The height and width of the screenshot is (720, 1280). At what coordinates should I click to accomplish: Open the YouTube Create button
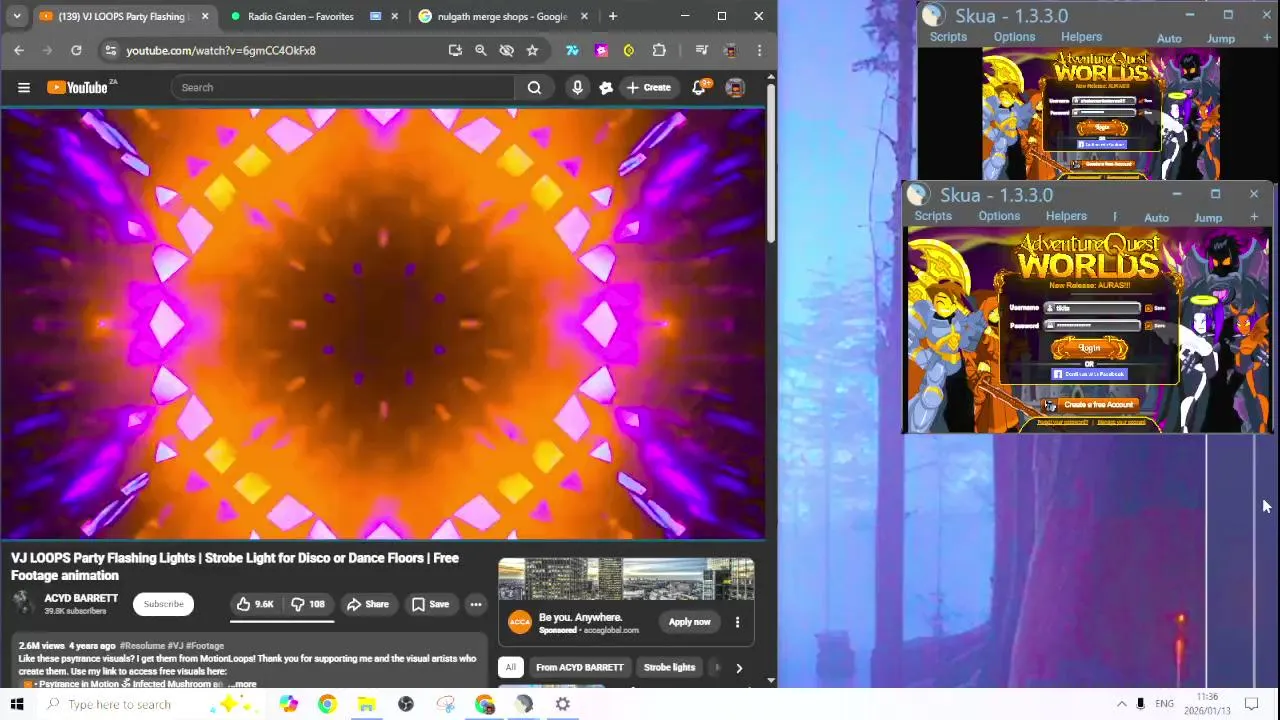(648, 88)
